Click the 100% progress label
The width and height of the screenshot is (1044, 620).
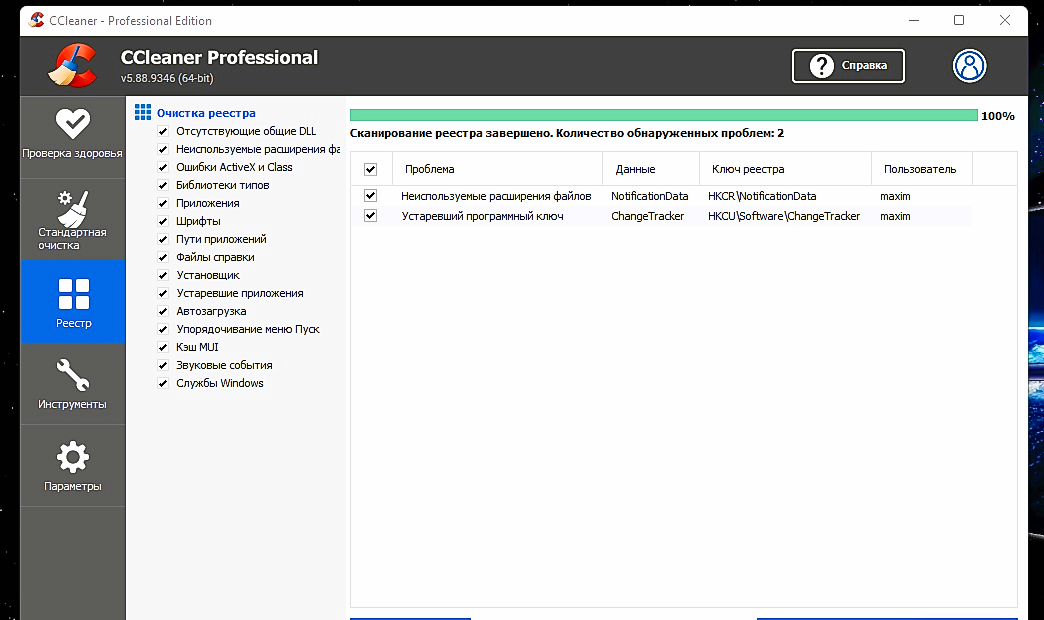[x=997, y=116]
